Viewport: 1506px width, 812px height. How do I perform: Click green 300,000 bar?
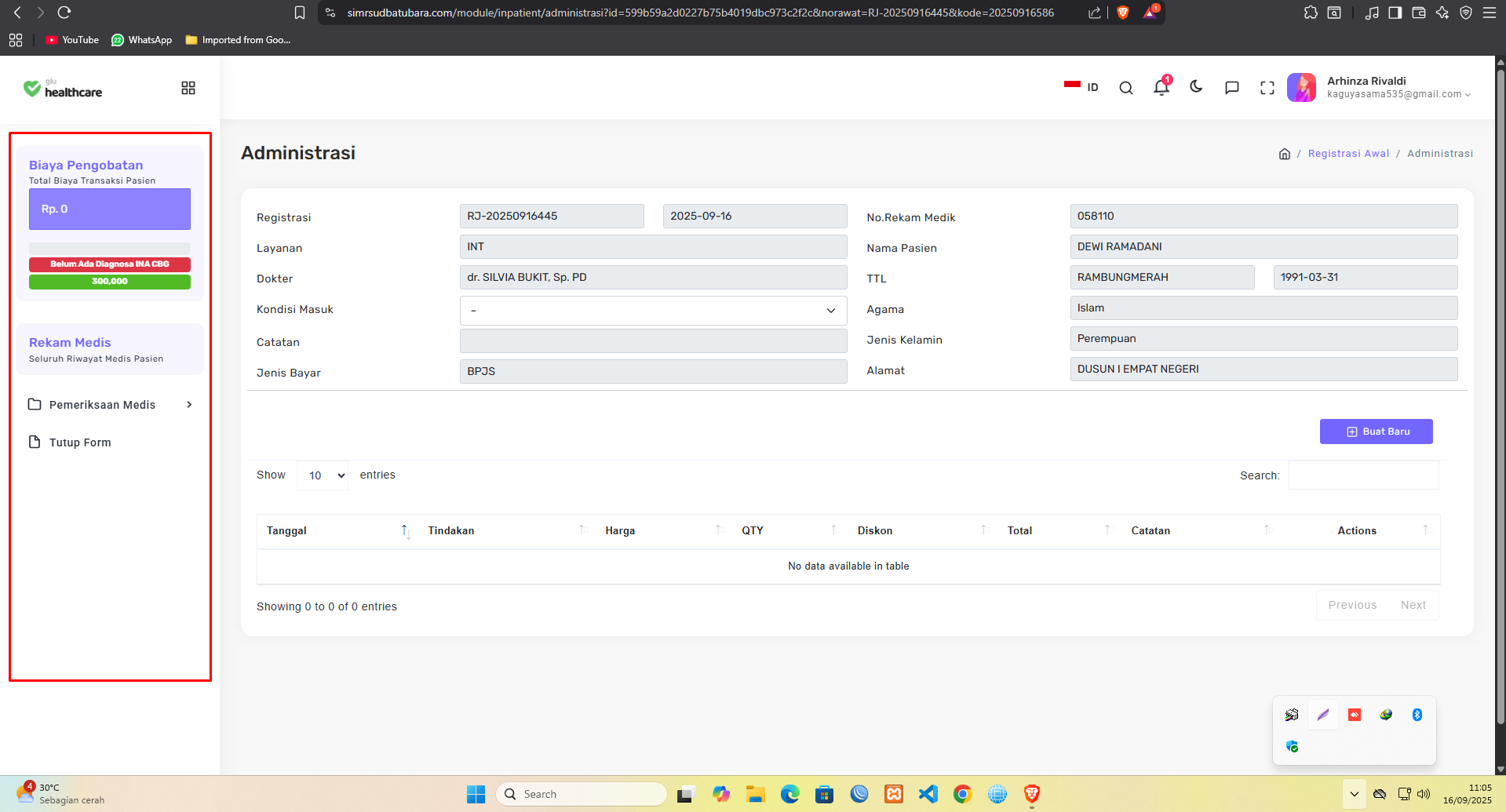point(110,282)
